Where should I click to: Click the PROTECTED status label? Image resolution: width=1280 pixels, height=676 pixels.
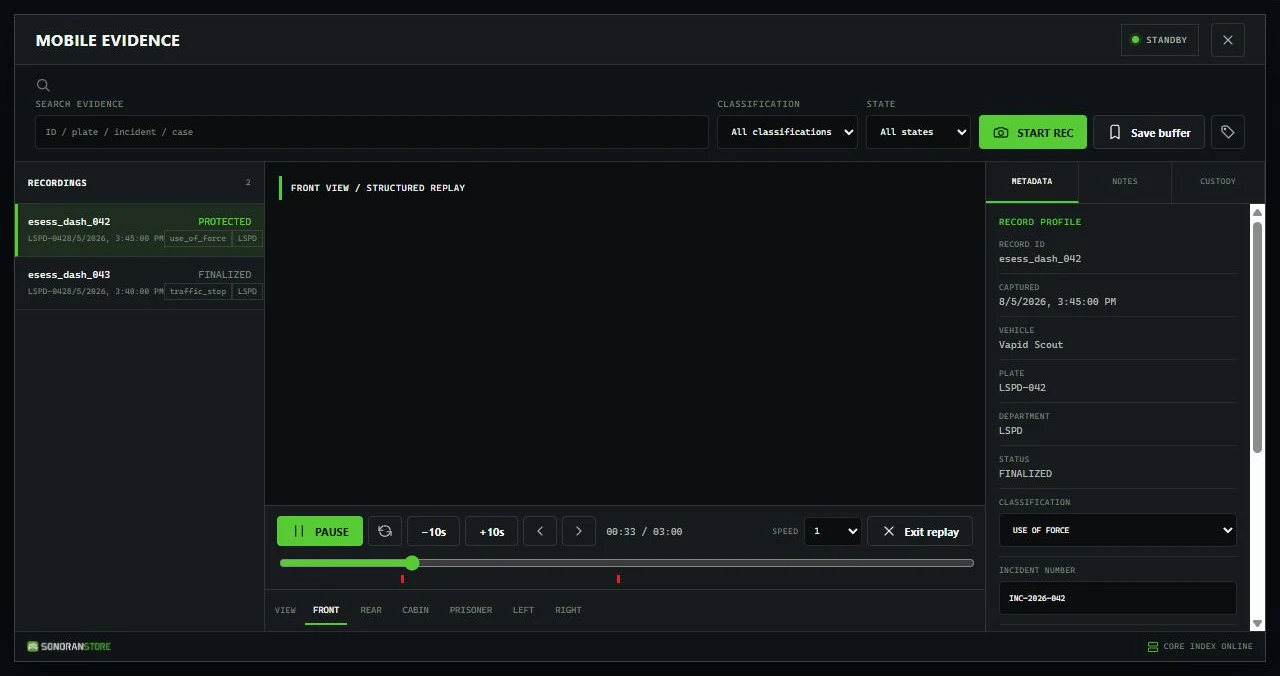225,222
